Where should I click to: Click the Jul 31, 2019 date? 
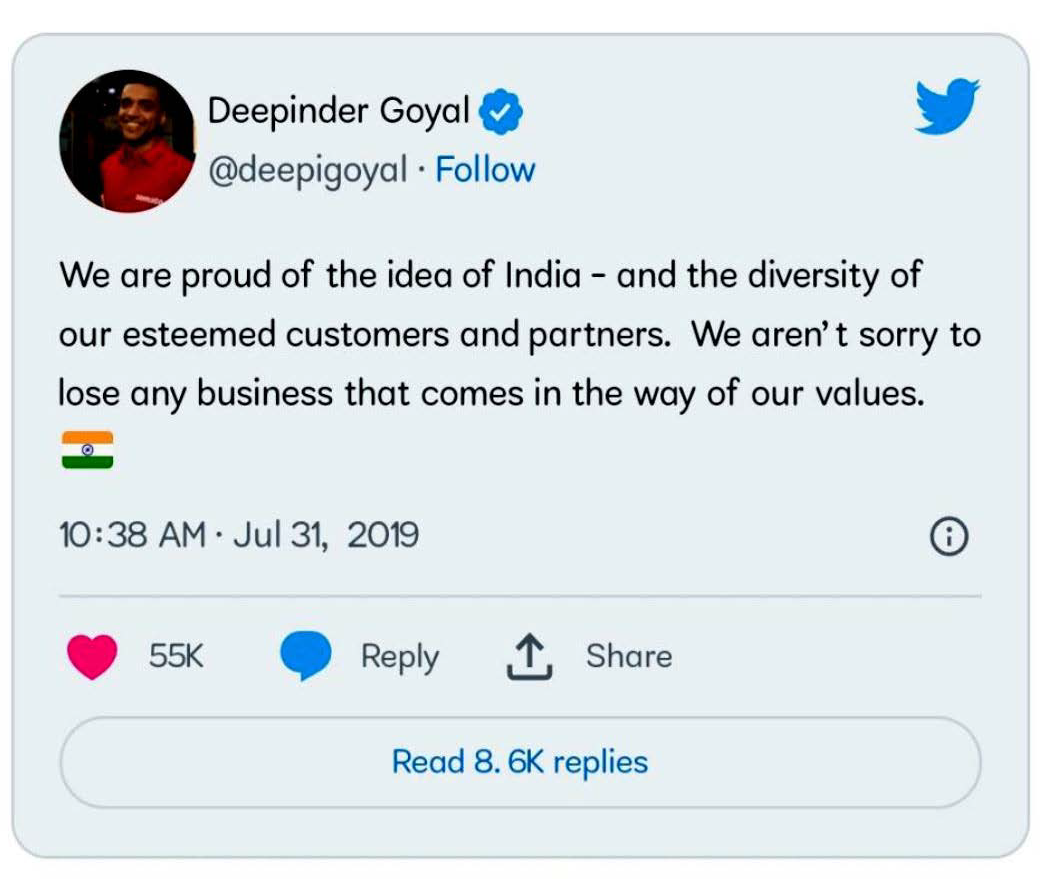(x=326, y=535)
